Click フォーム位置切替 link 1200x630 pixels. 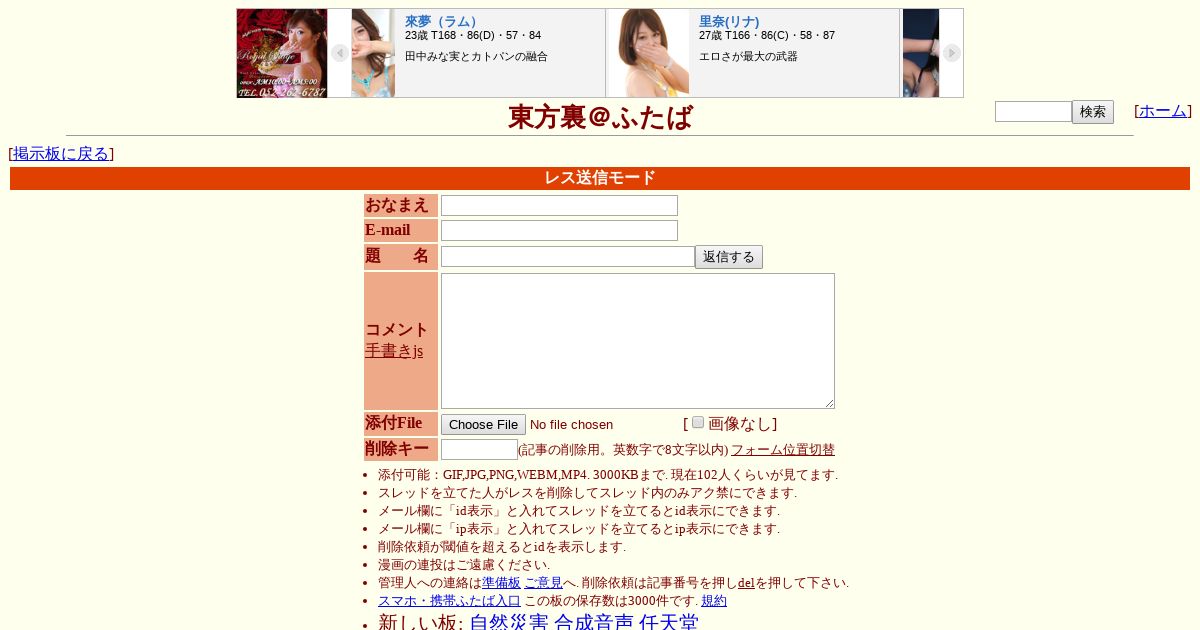[x=783, y=450]
